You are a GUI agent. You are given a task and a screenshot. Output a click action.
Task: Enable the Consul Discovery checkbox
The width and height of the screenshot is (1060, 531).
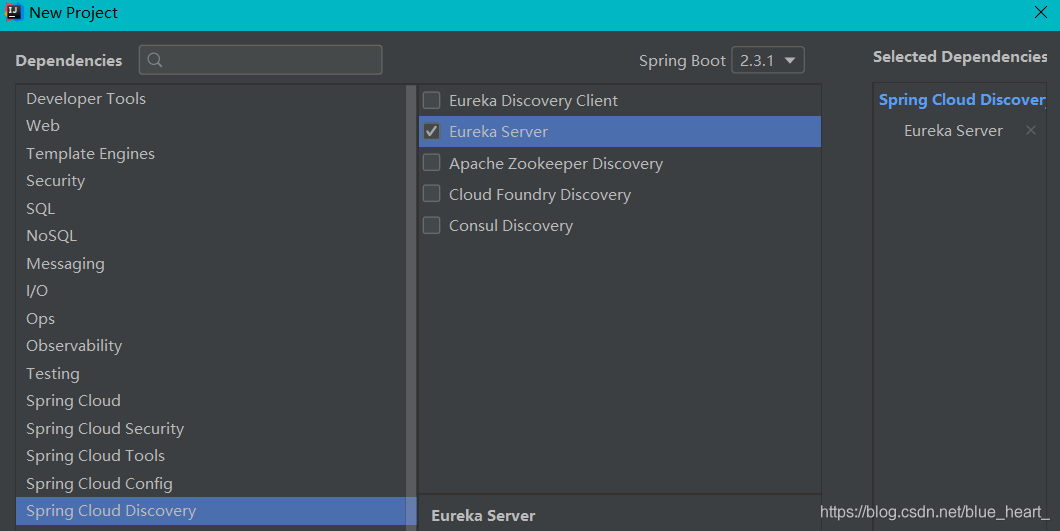coord(431,225)
